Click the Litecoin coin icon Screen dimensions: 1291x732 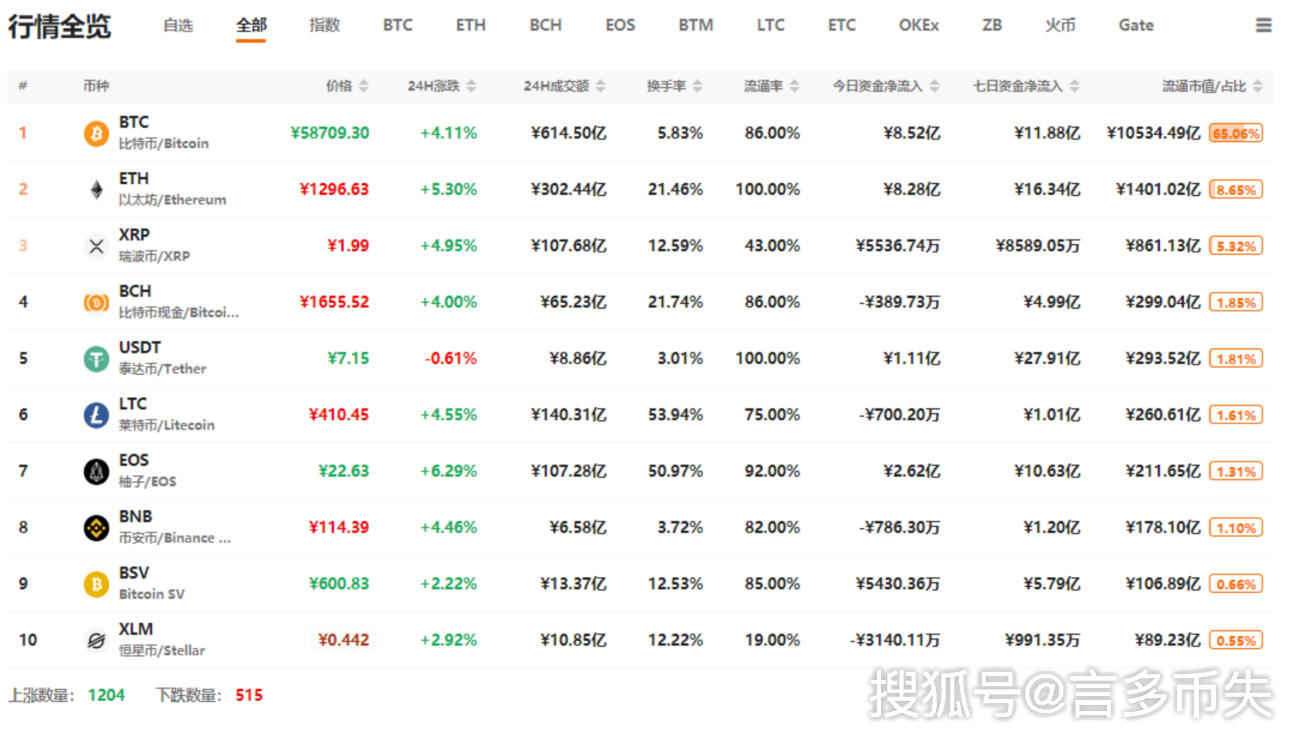pos(96,415)
